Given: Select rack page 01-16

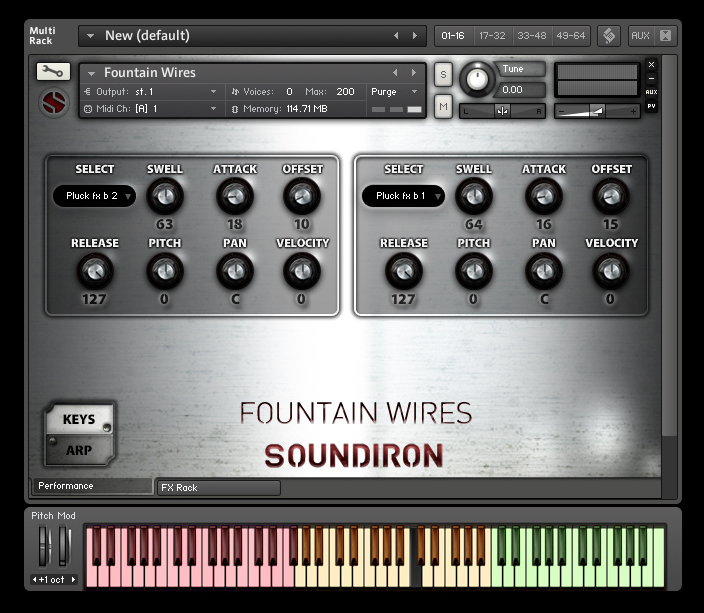Looking at the screenshot, I should point(453,35).
